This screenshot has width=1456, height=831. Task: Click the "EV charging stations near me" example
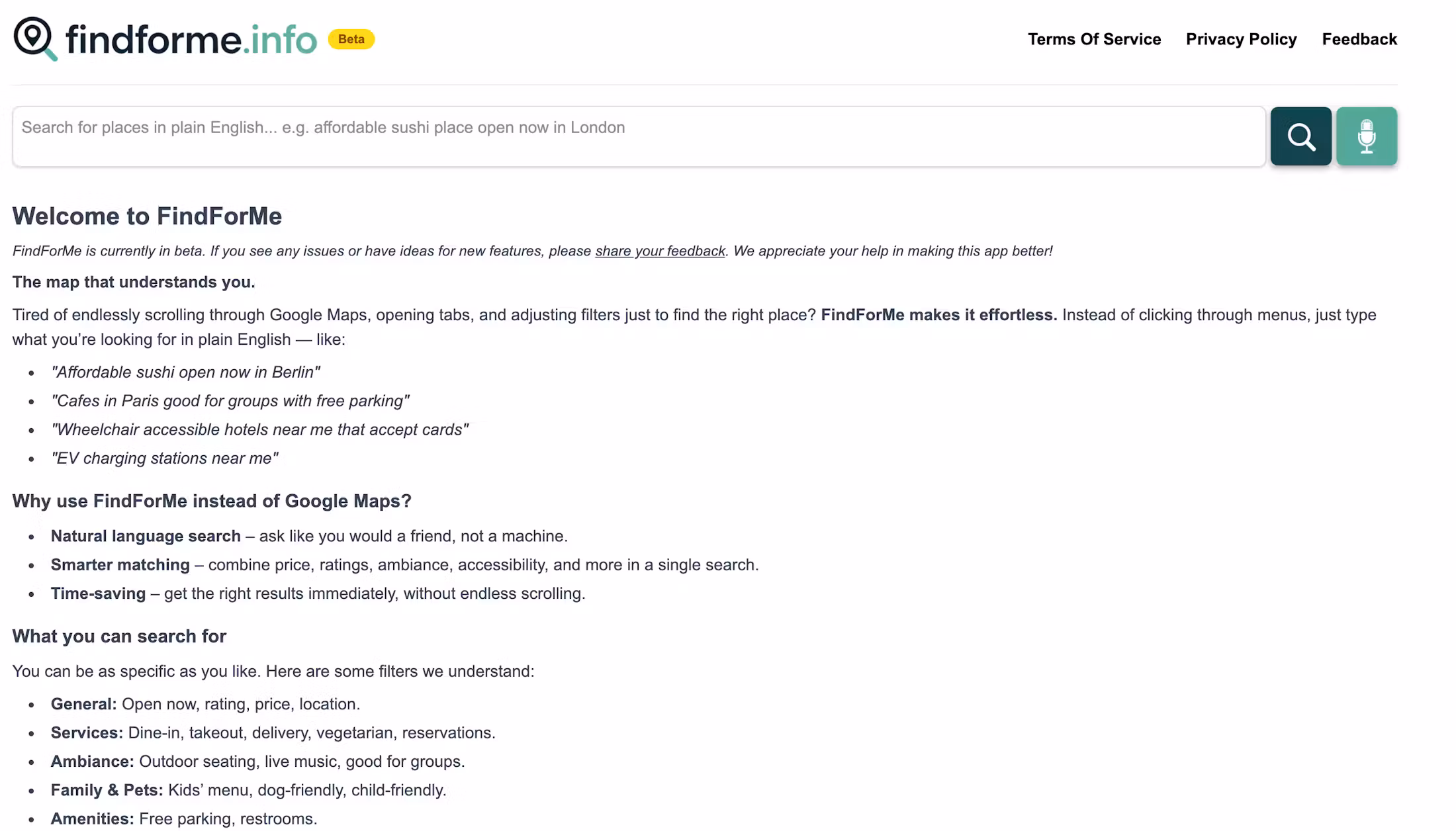point(165,459)
